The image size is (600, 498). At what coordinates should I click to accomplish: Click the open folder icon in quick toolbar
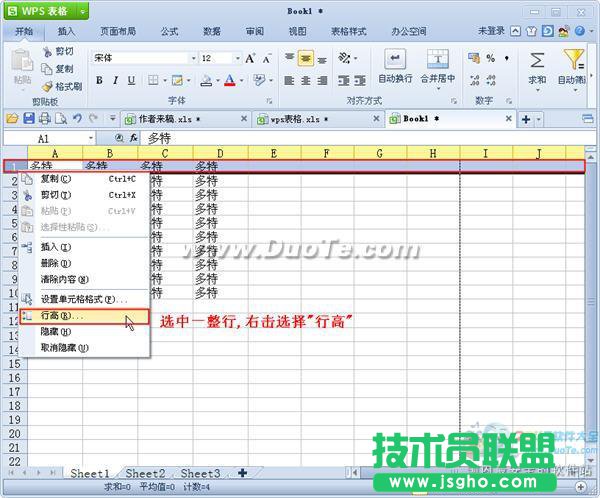[12, 119]
